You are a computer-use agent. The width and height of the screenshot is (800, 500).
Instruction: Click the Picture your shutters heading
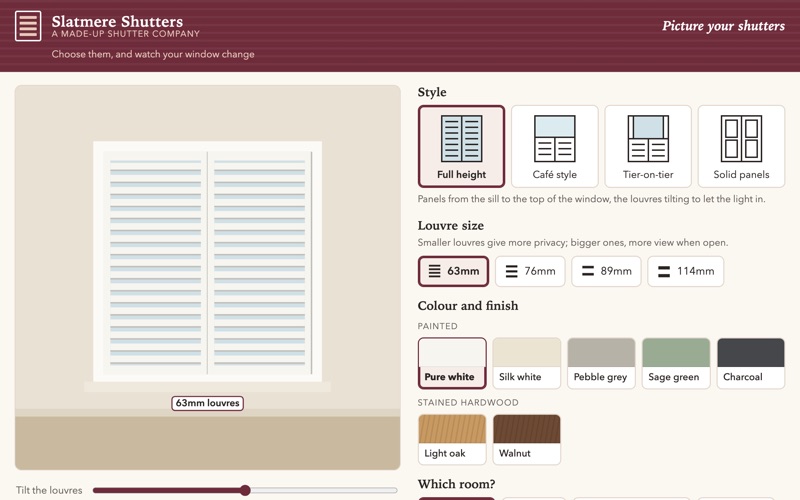[723, 26]
